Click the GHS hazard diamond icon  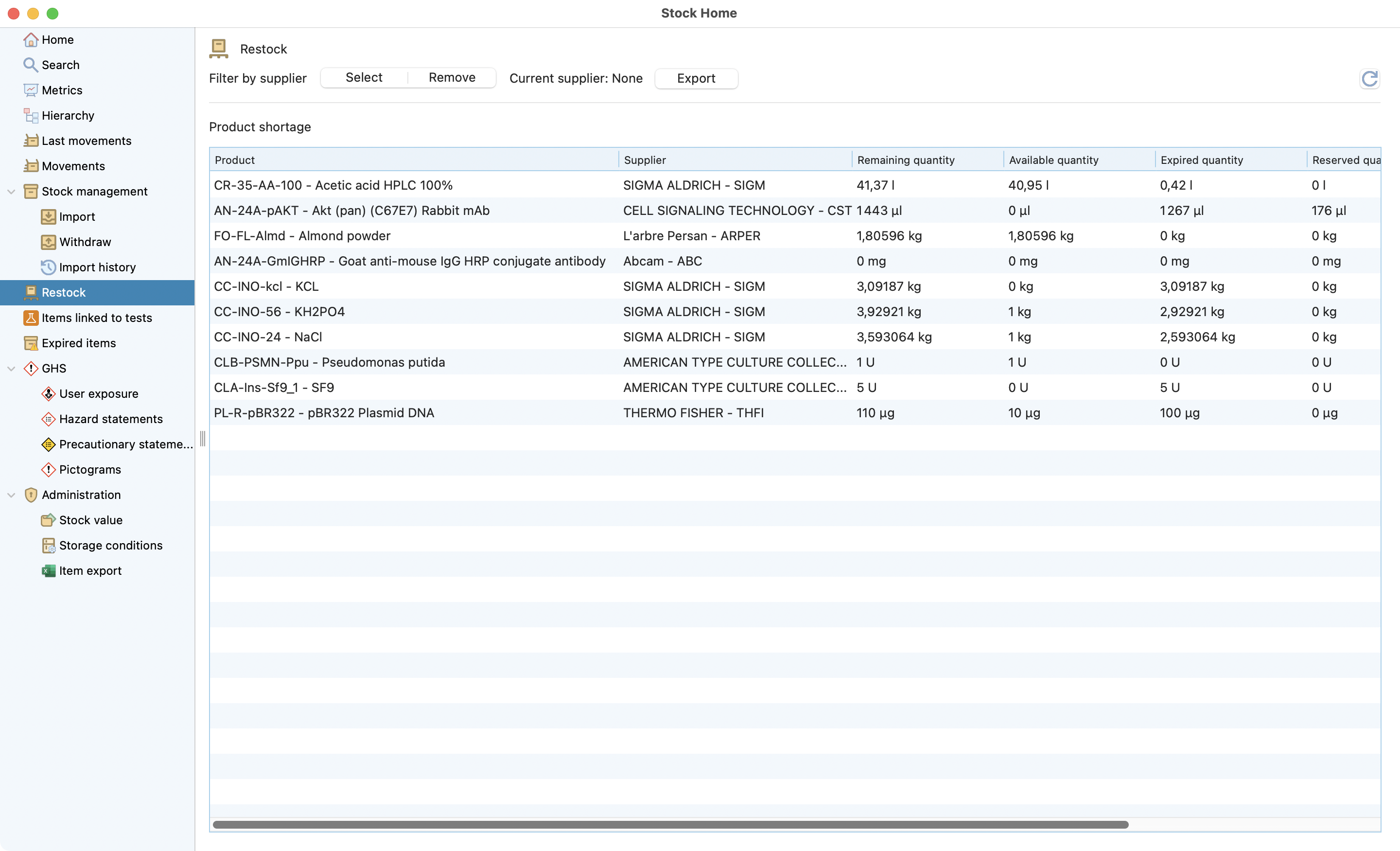[31, 369]
